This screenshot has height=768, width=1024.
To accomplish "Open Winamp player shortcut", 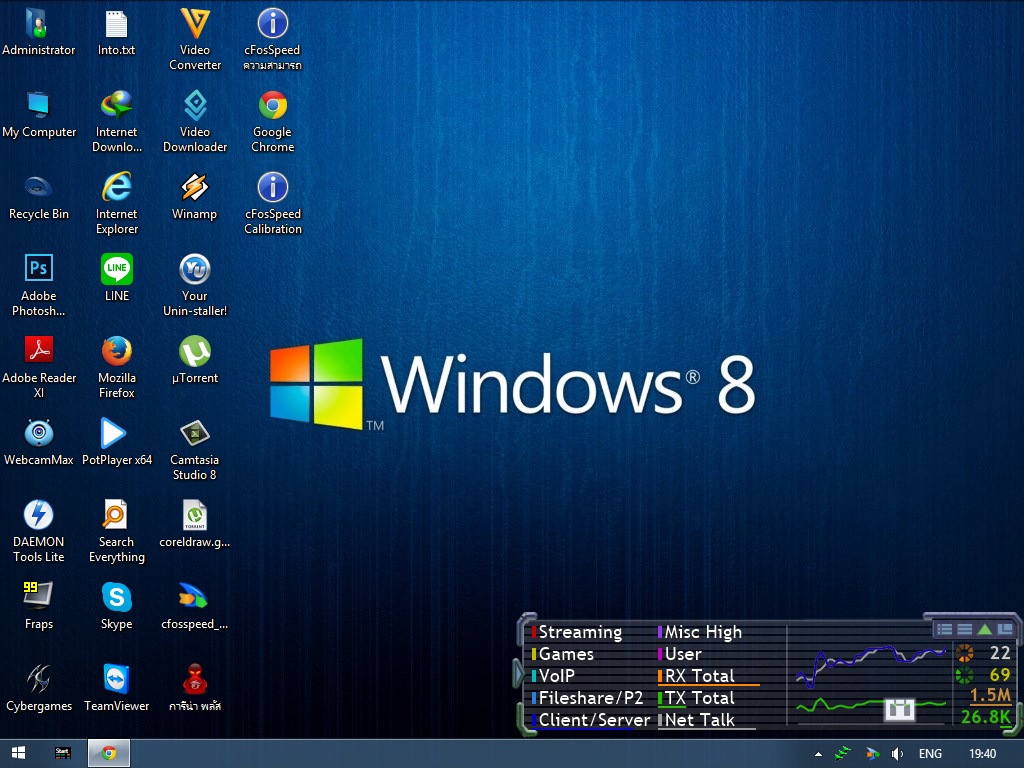I will tap(195, 197).
